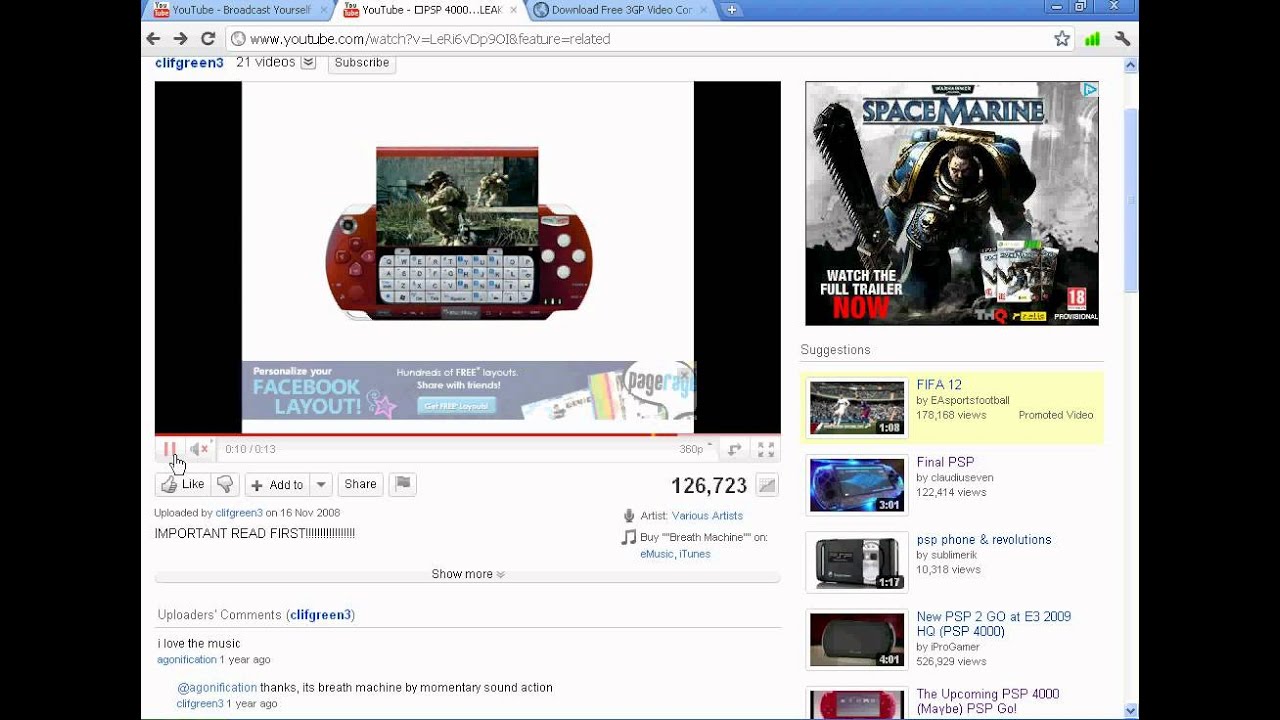This screenshot has height=720, width=1280.
Task: Expand description with Show more
Action: pyautogui.click(x=467, y=574)
